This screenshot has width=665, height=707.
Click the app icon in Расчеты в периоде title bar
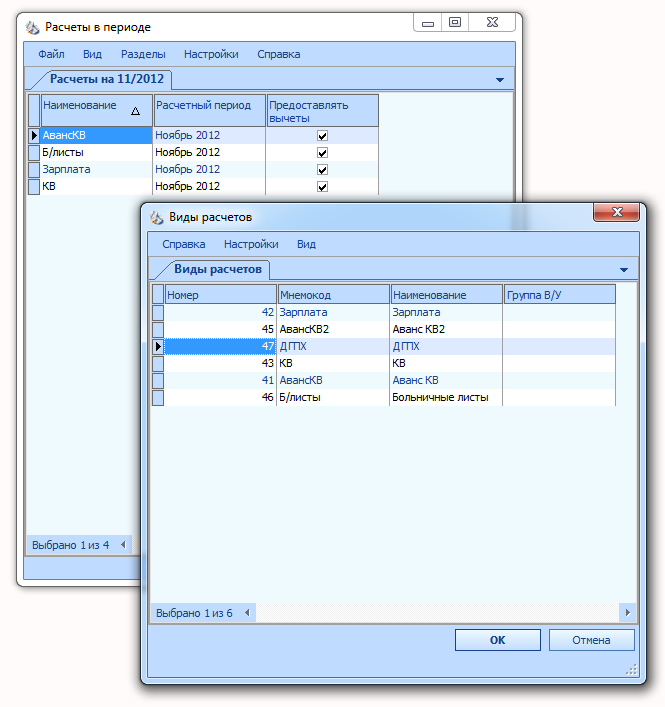click(x=32, y=28)
